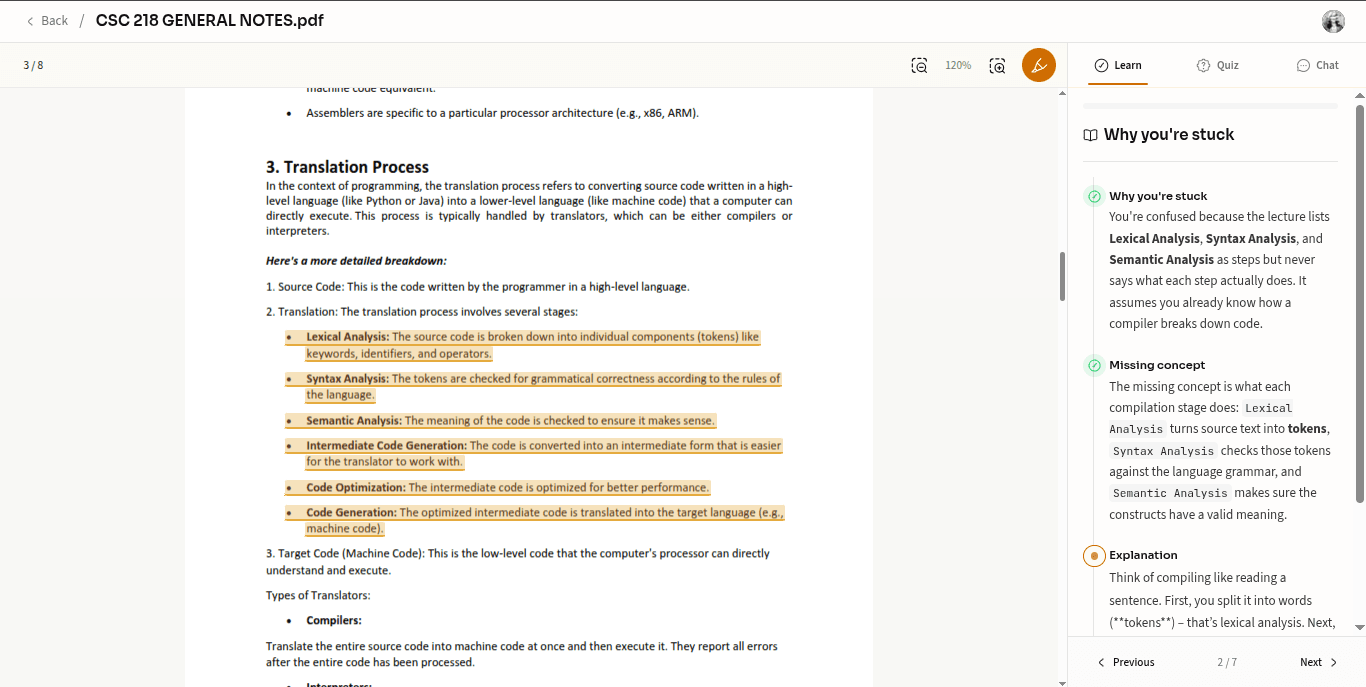Select the current 'Explanation' step marker

click(x=1094, y=555)
